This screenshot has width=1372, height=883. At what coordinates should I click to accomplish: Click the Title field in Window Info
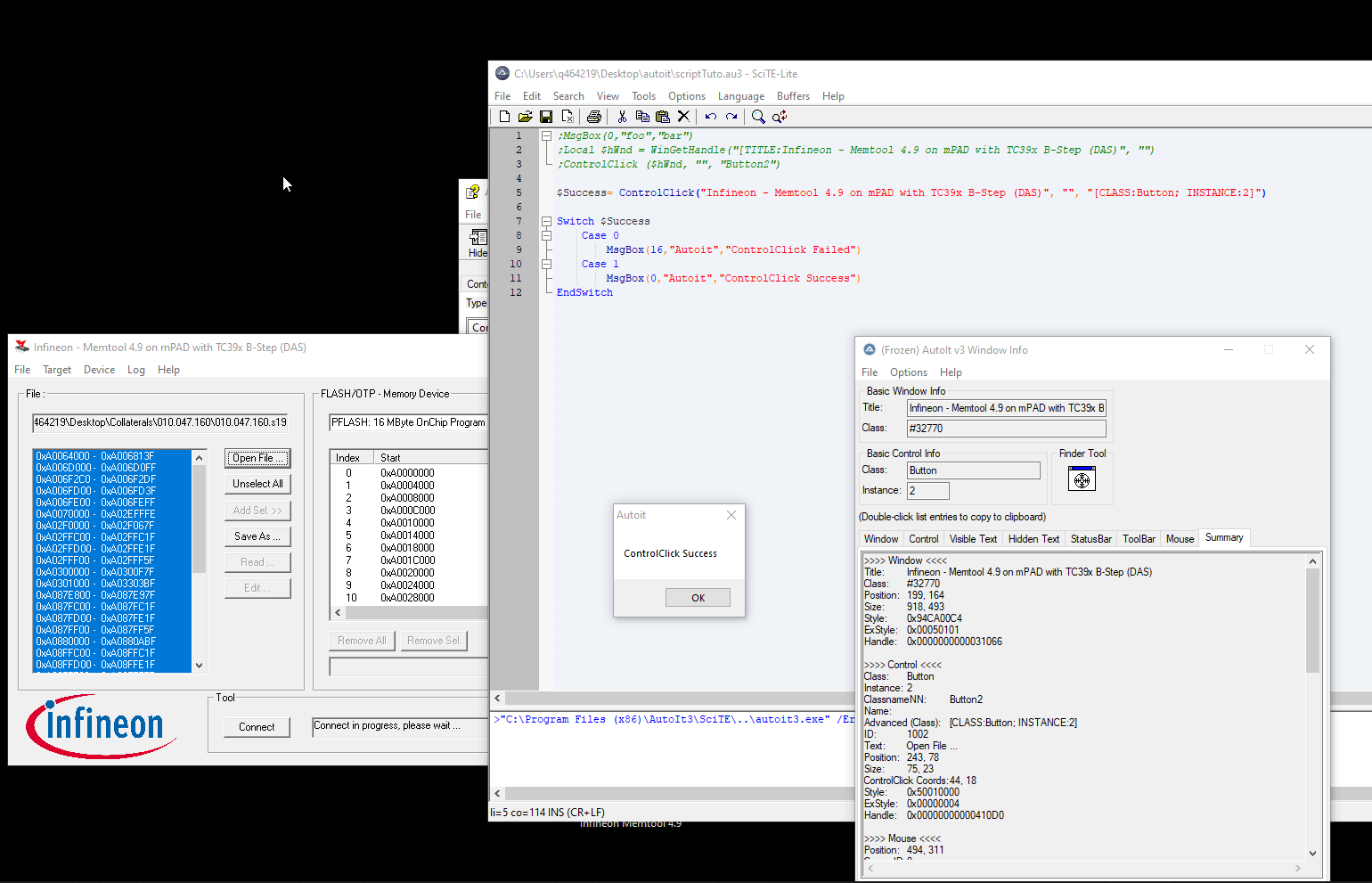tap(1006, 408)
